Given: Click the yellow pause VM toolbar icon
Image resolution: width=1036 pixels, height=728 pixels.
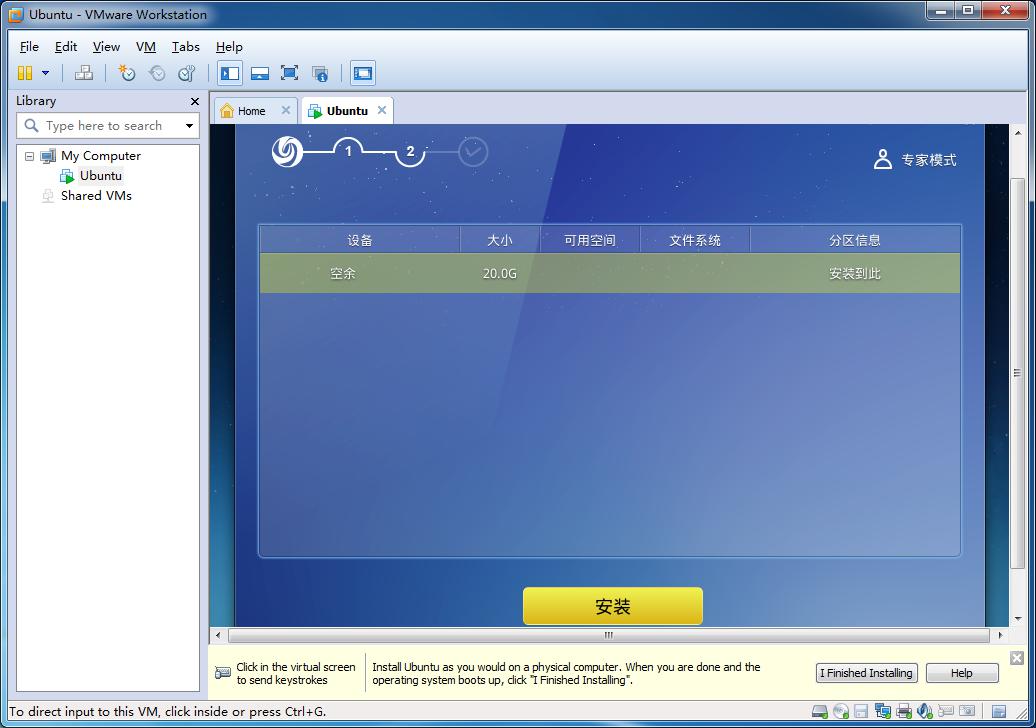Looking at the screenshot, I should coord(25,73).
